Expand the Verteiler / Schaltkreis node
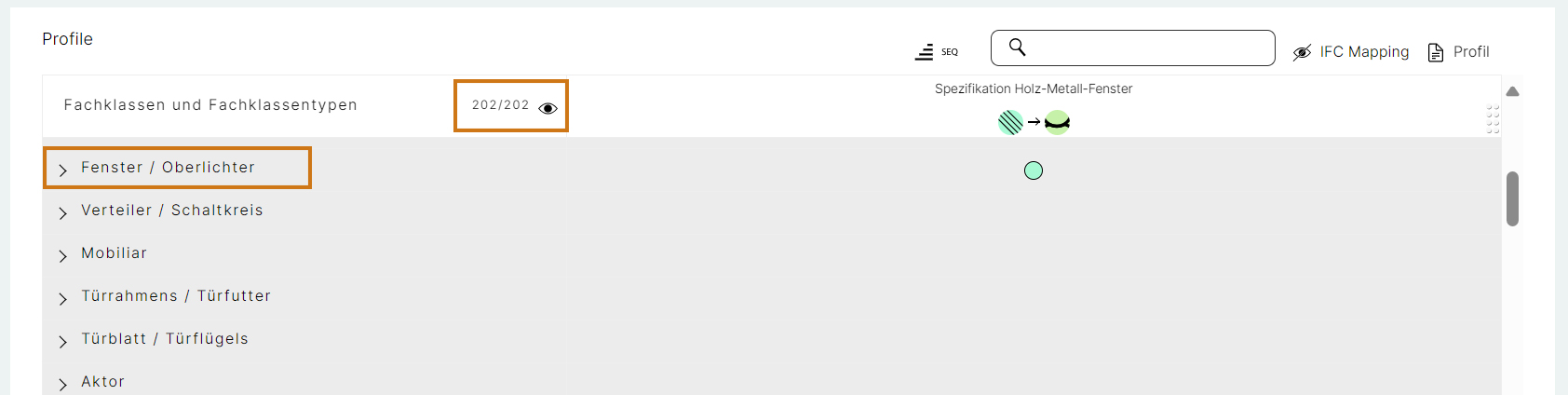The width and height of the screenshot is (1568, 395). pos(62,212)
